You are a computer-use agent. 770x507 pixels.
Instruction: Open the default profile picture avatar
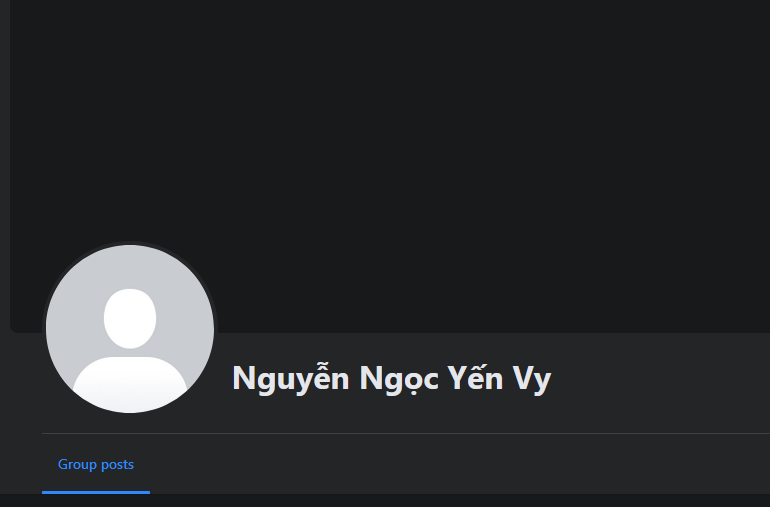pos(130,329)
